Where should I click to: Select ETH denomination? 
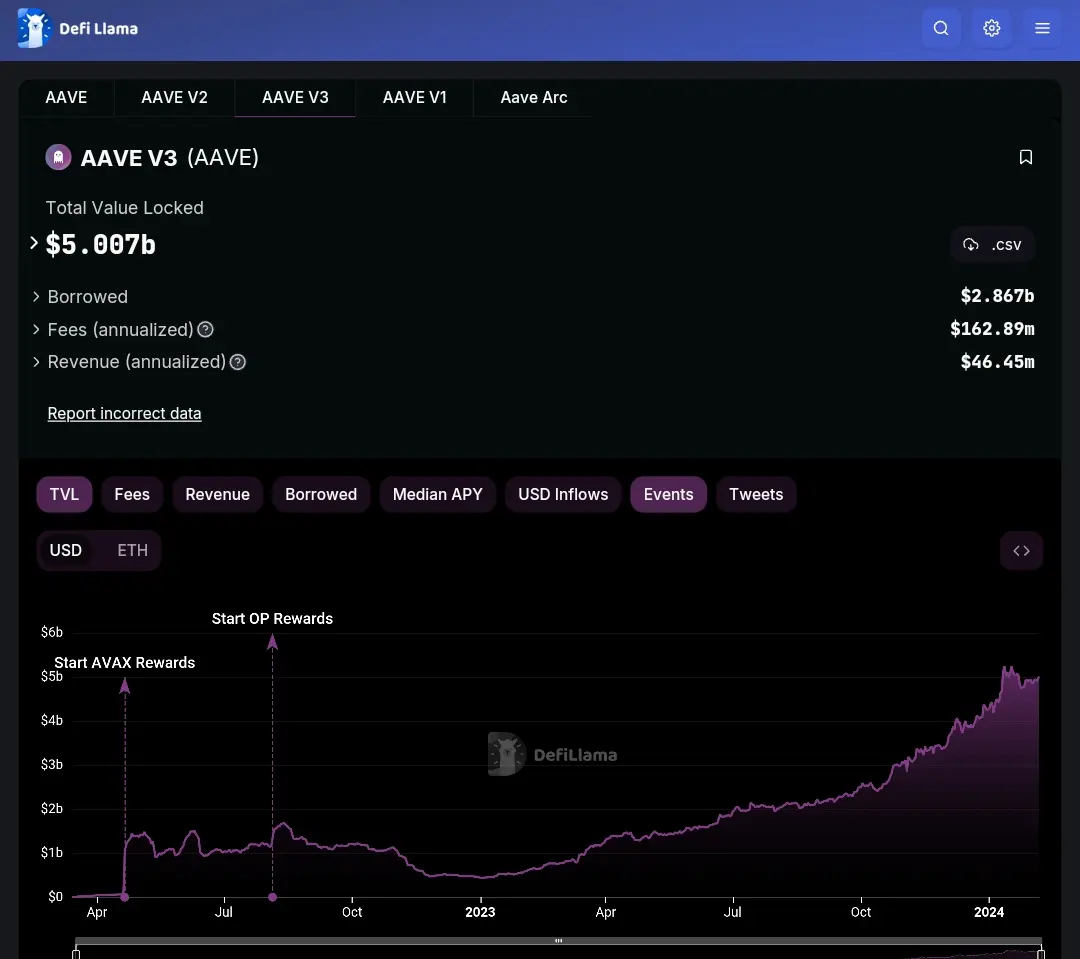tap(132, 550)
